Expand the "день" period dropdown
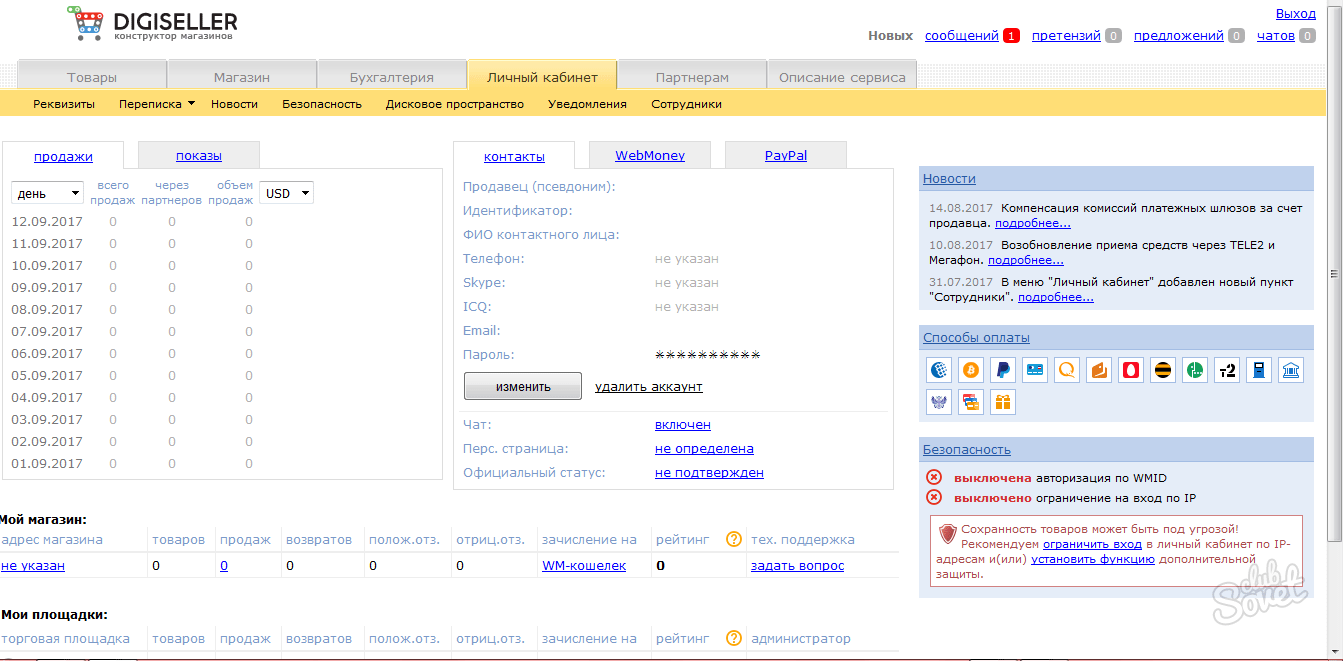This screenshot has height=661, width=1343. click(x=47, y=193)
